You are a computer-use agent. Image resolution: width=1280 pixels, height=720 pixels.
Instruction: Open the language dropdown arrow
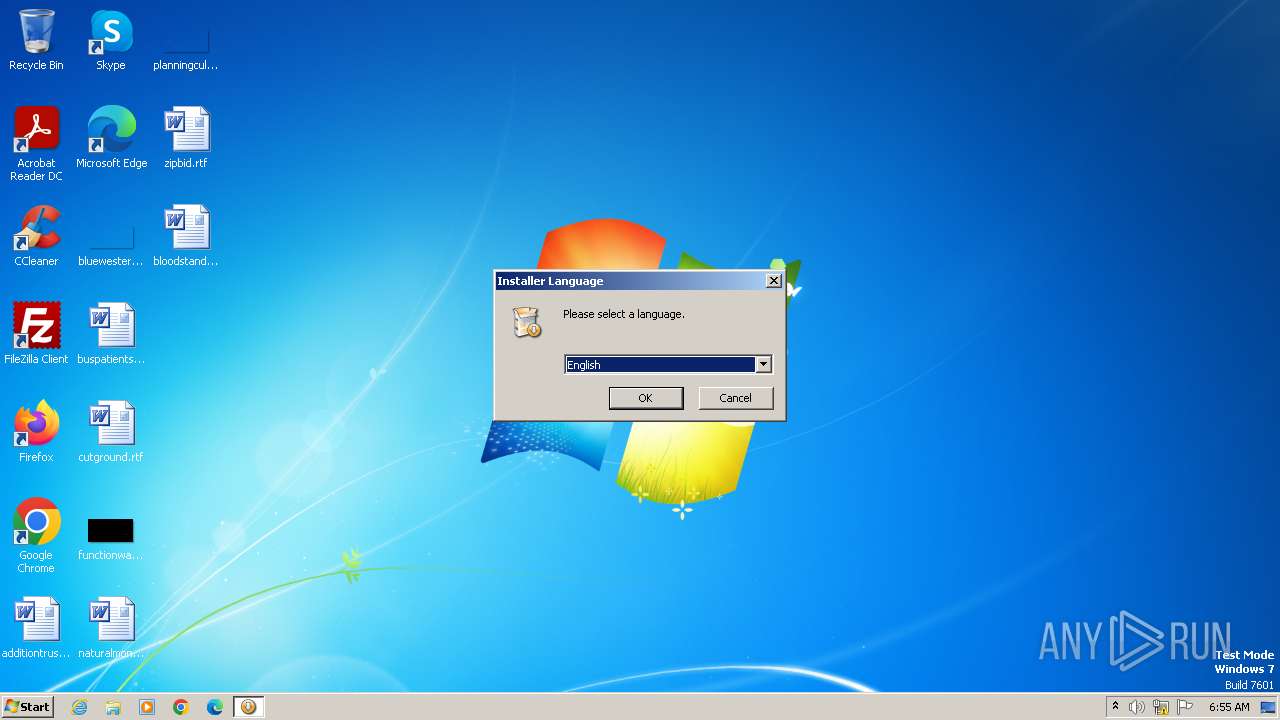[x=763, y=365]
